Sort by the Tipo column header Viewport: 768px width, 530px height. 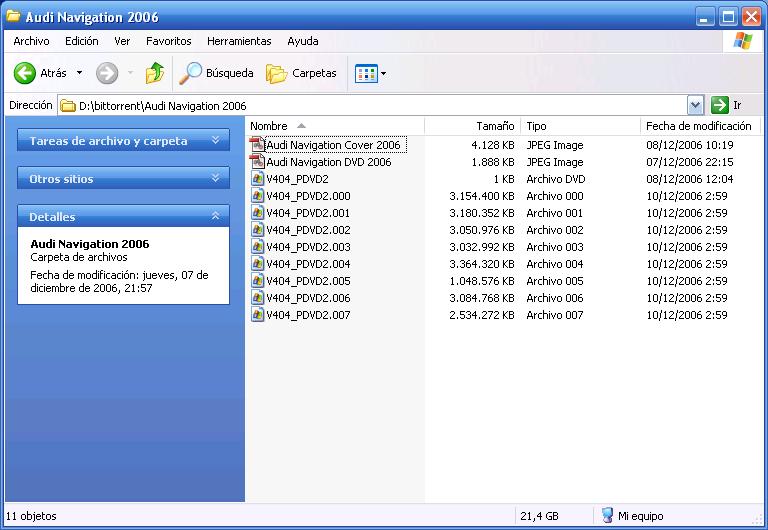click(x=580, y=126)
